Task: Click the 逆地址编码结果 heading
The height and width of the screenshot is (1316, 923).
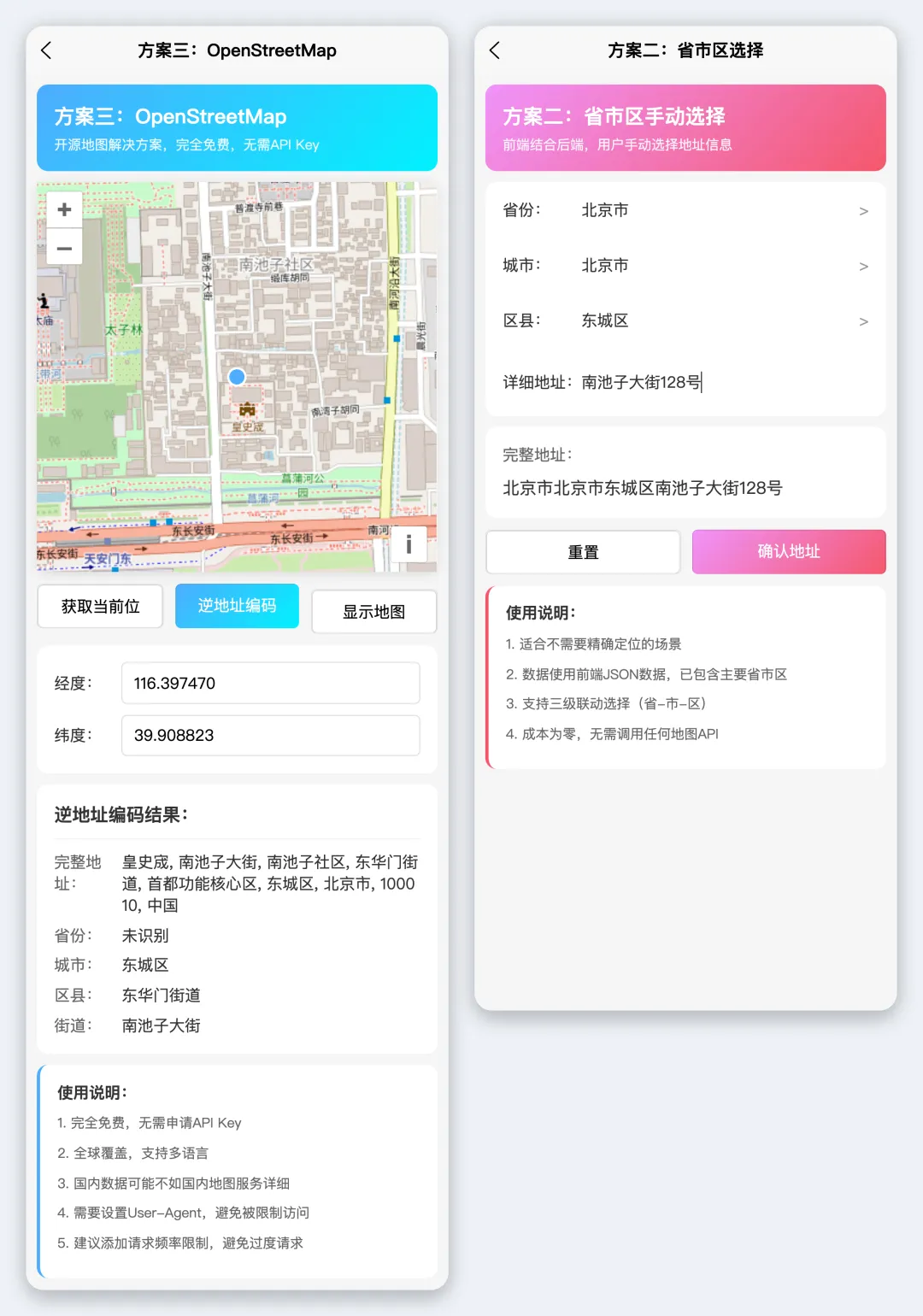Action: pos(121,814)
